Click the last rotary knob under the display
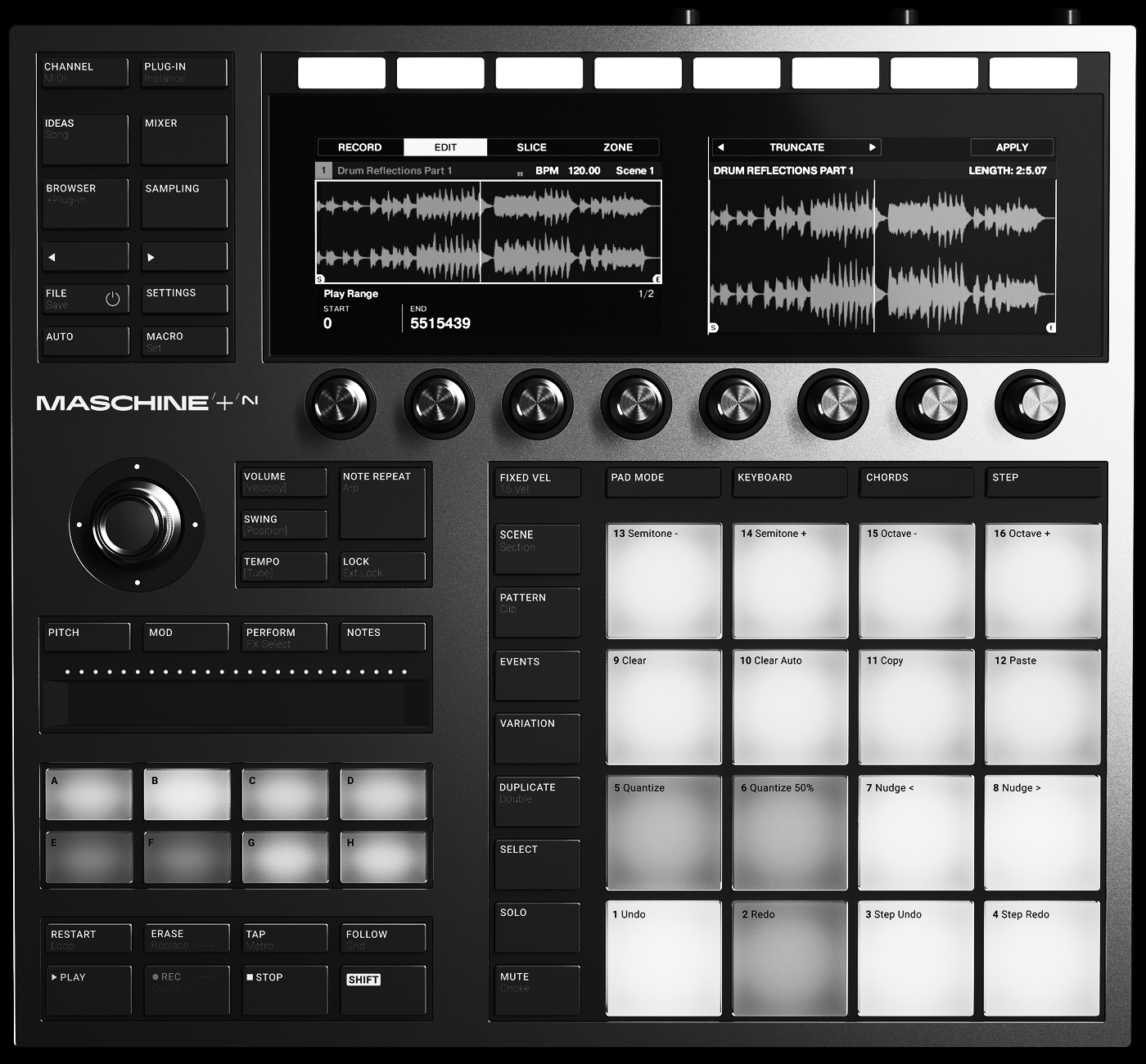1146x1064 pixels. [x=1030, y=404]
